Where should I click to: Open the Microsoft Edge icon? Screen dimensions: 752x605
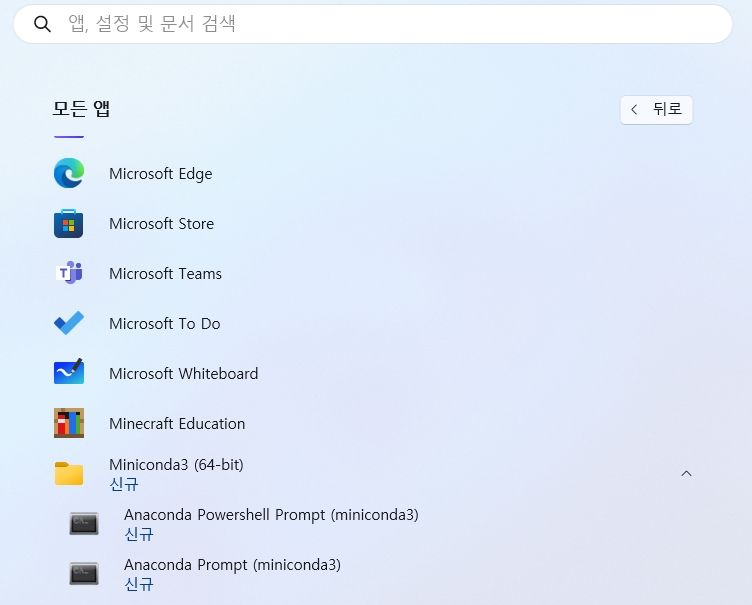pyautogui.click(x=69, y=173)
